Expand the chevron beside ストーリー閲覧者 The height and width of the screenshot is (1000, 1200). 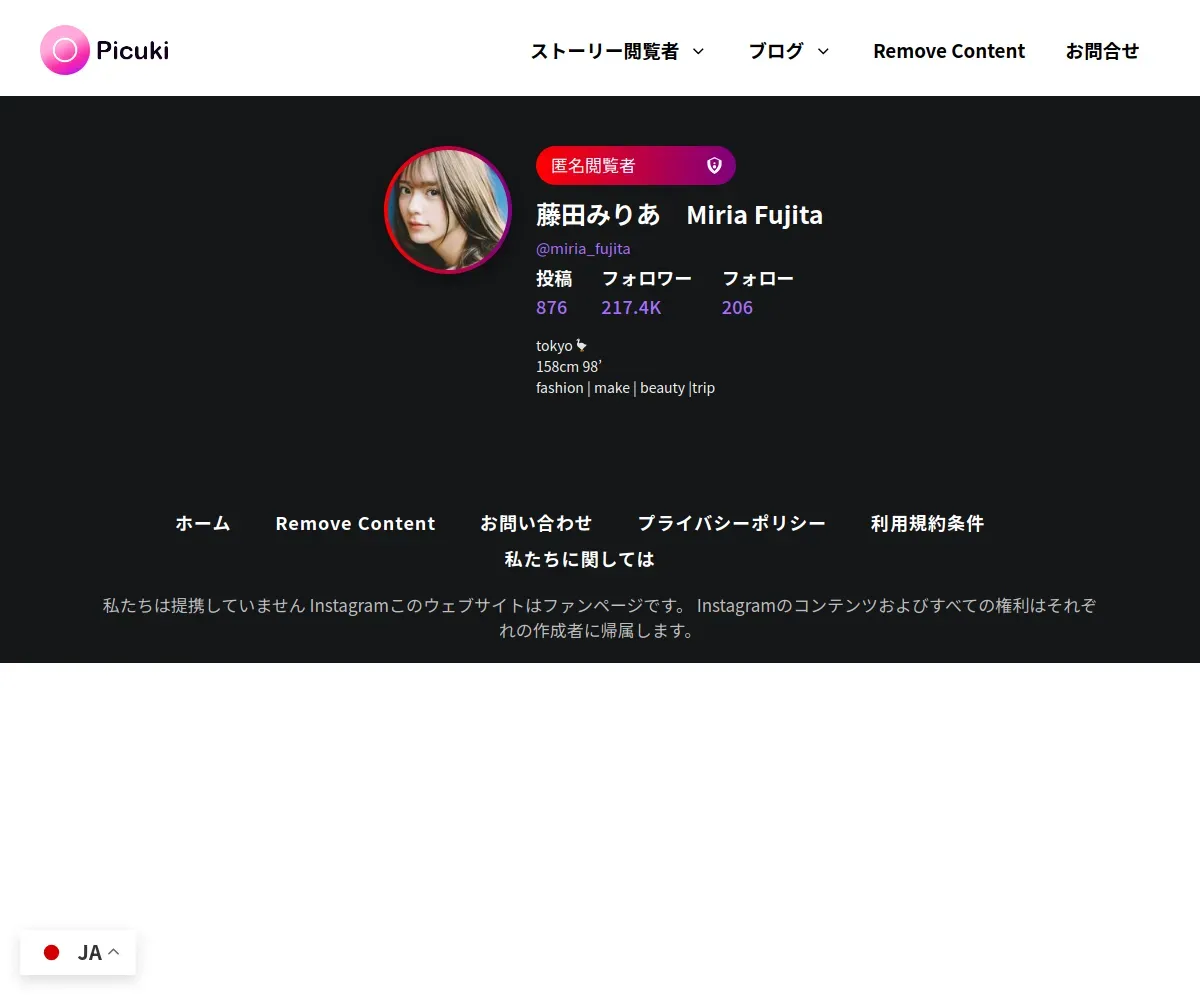698,51
